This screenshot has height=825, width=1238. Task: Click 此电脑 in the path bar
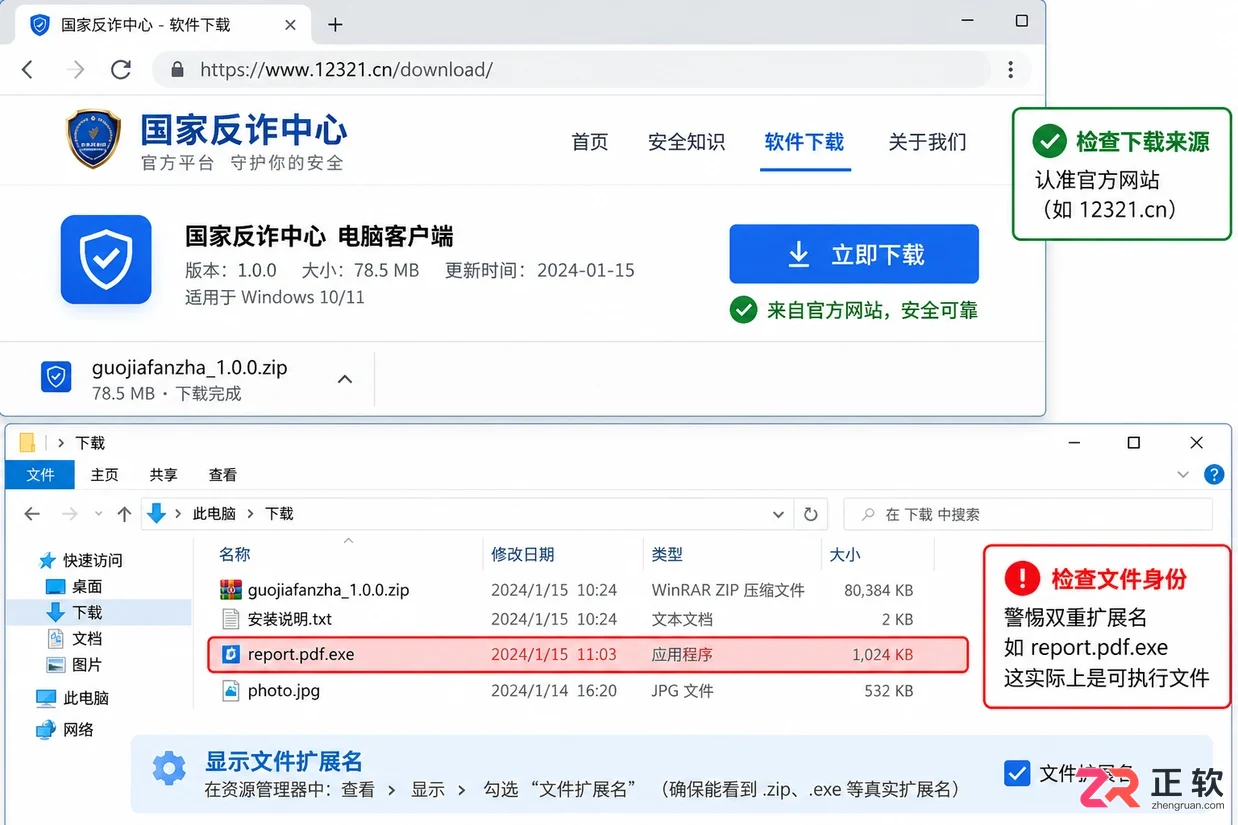point(213,514)
